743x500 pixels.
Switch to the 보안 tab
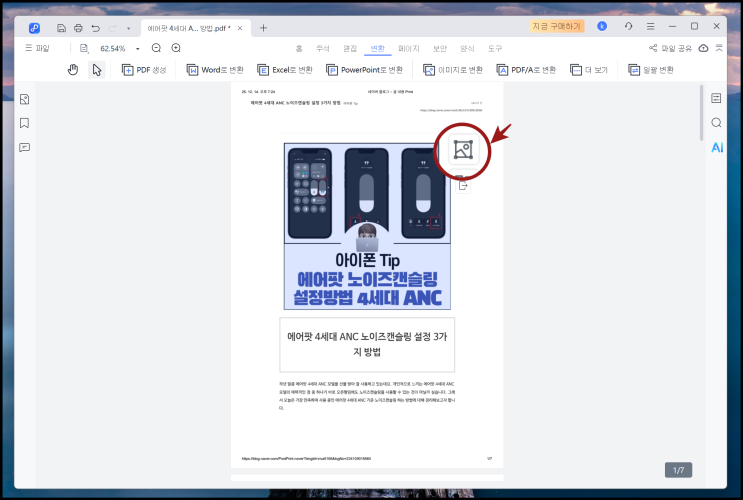point(440,48)
